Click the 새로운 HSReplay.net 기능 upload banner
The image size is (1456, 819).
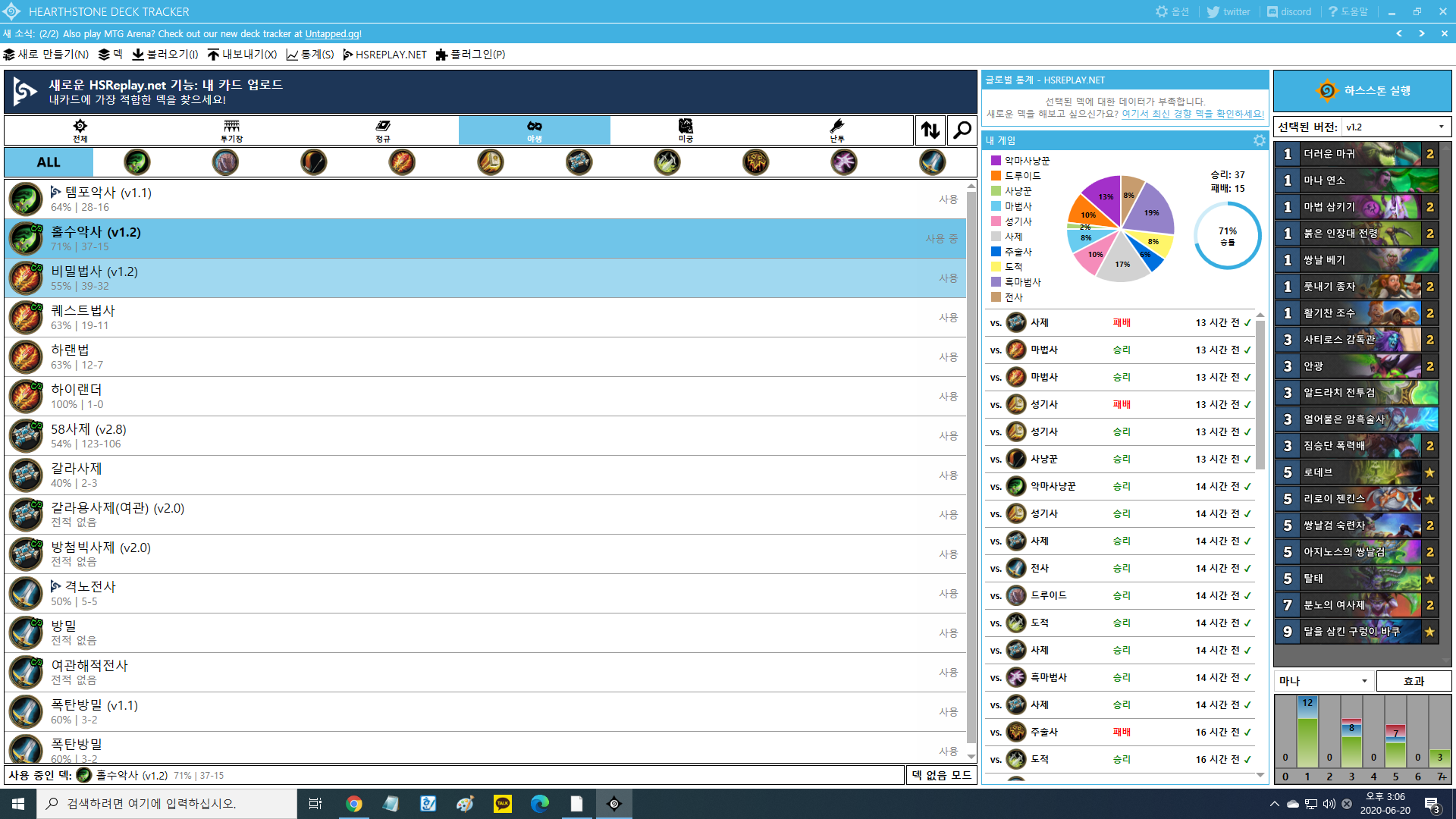click(490, 92)
